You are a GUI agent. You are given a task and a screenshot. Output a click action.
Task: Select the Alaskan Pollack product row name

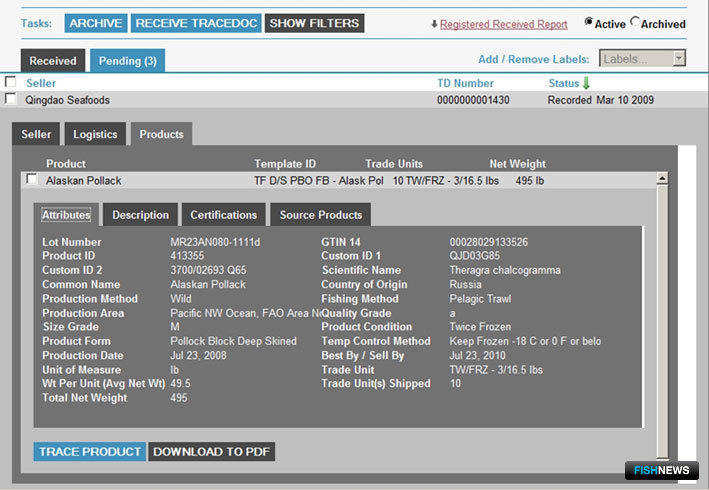coord(84,181)
